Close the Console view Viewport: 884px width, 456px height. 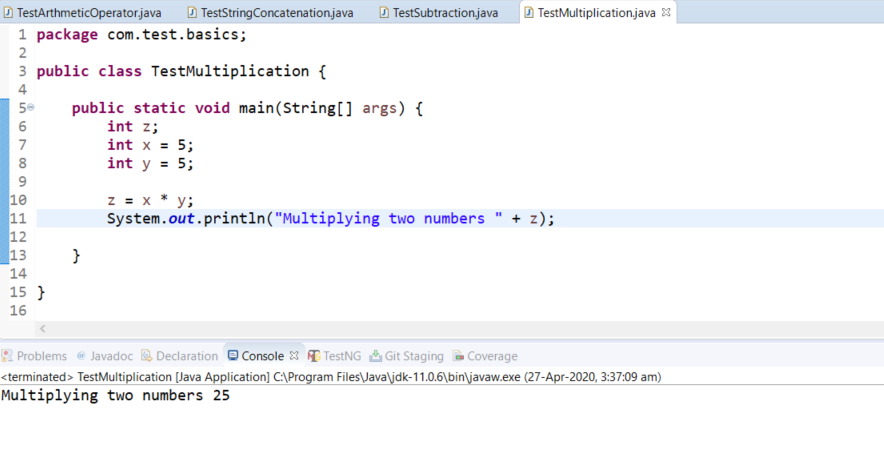click(294, 356)
